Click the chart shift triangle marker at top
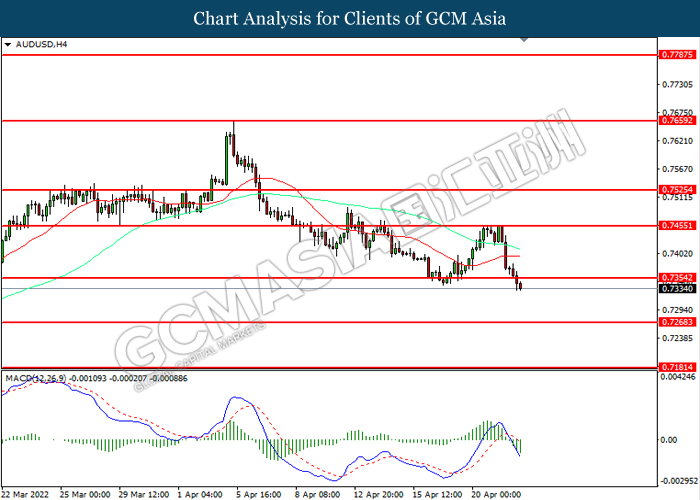Viewport: 700px width, 500px height. (x=525, y=40)
